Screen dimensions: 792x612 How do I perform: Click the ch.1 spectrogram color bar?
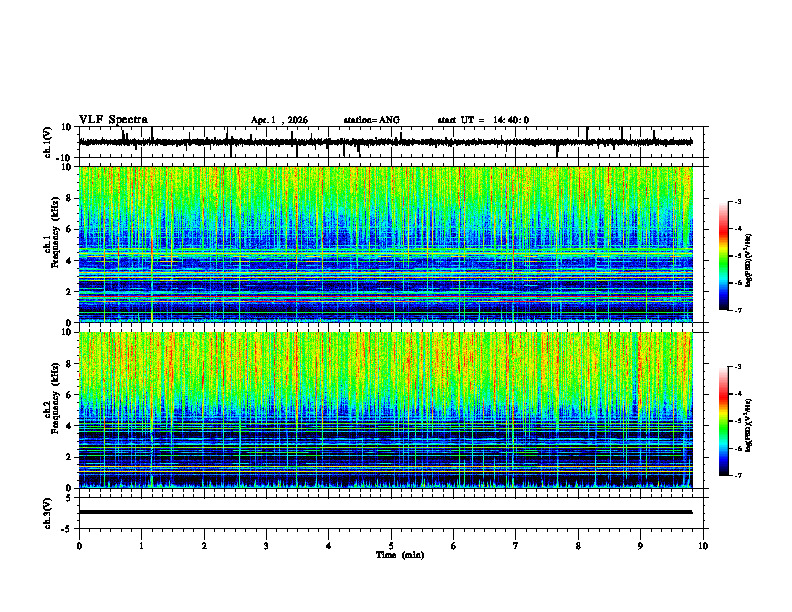[724, 256]
